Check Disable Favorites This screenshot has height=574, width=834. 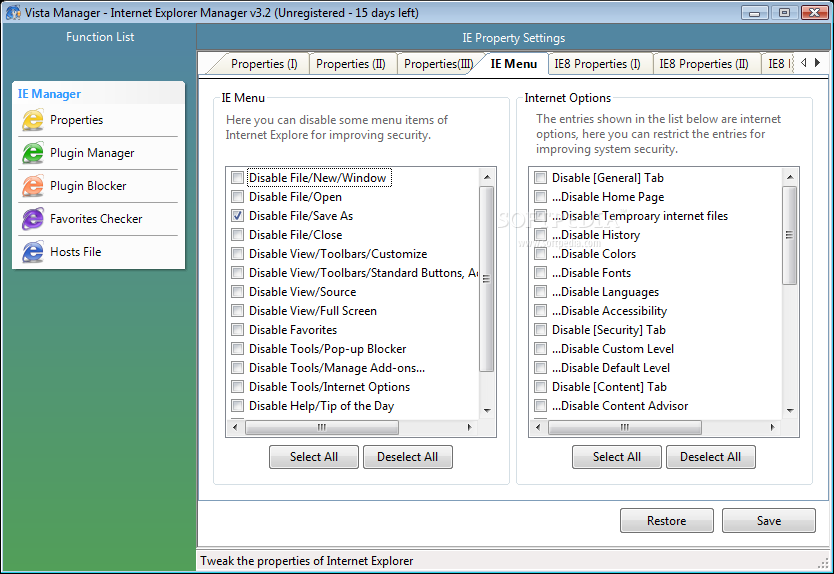click(237, 330)
